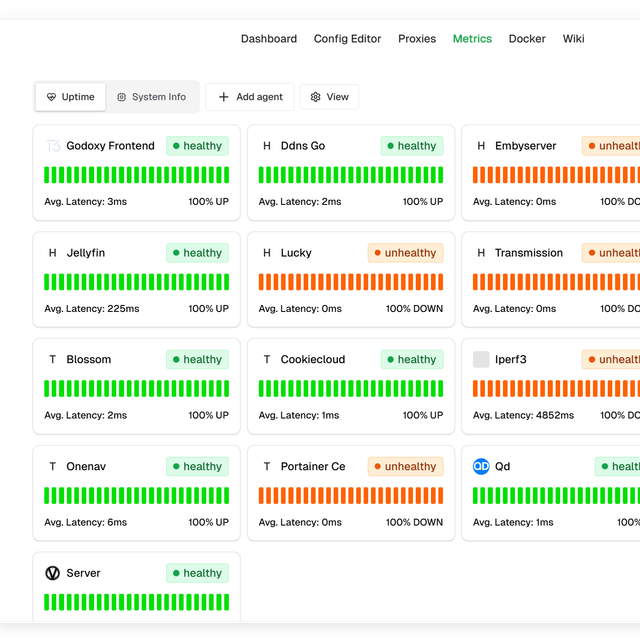Viewport: 640px width, 640px height.
Task: Click the T icon of Blossom
Action: pyautogui.click(x=53, y=359)
